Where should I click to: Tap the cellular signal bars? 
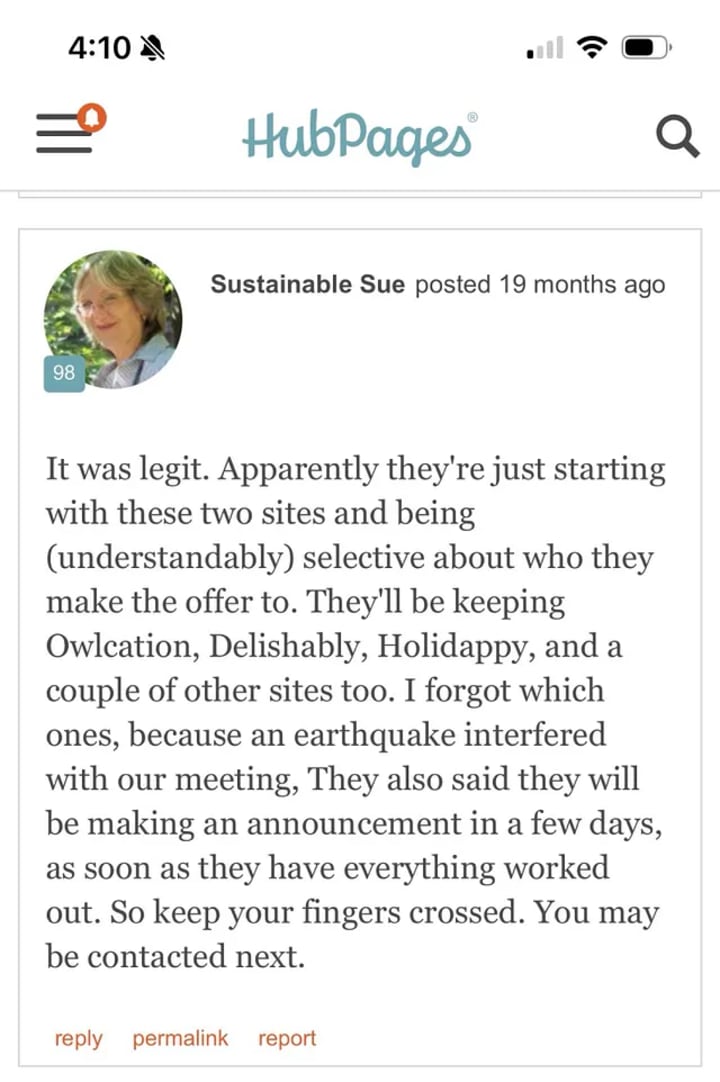545,48
